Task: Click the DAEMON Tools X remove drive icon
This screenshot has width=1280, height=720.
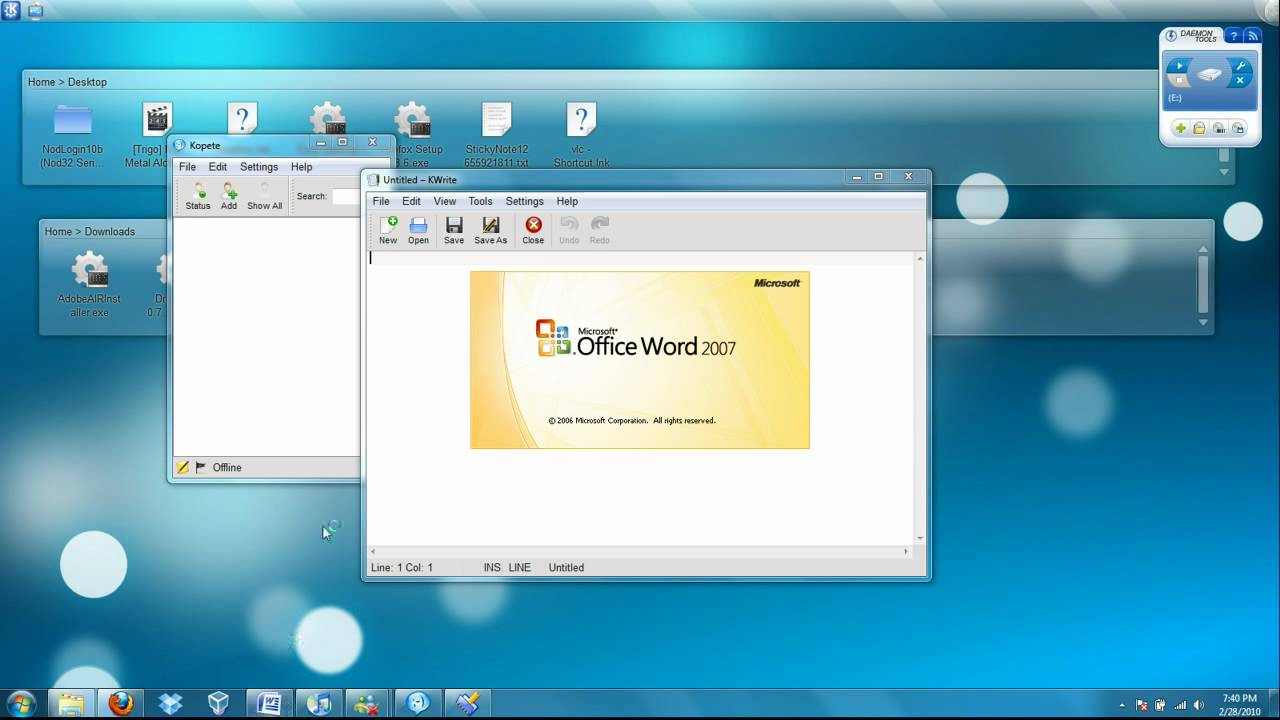Action: point(1240,80)
